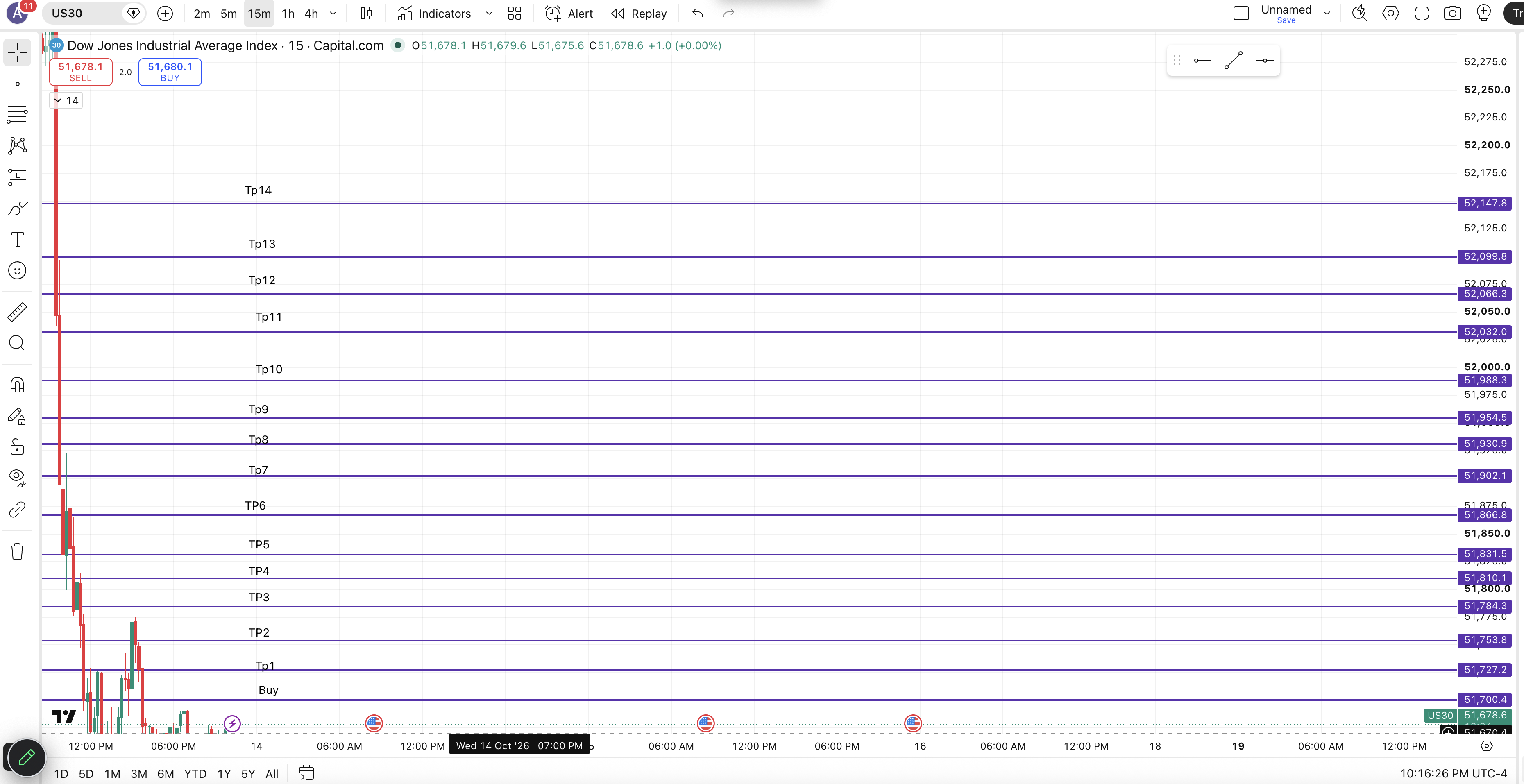
Task: Expand more timeframes dropdown
Action: 333,13
